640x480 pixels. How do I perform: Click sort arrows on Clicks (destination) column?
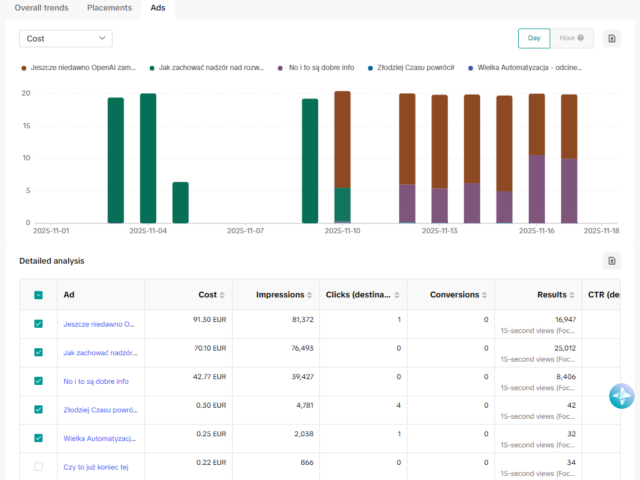(398, 295)
